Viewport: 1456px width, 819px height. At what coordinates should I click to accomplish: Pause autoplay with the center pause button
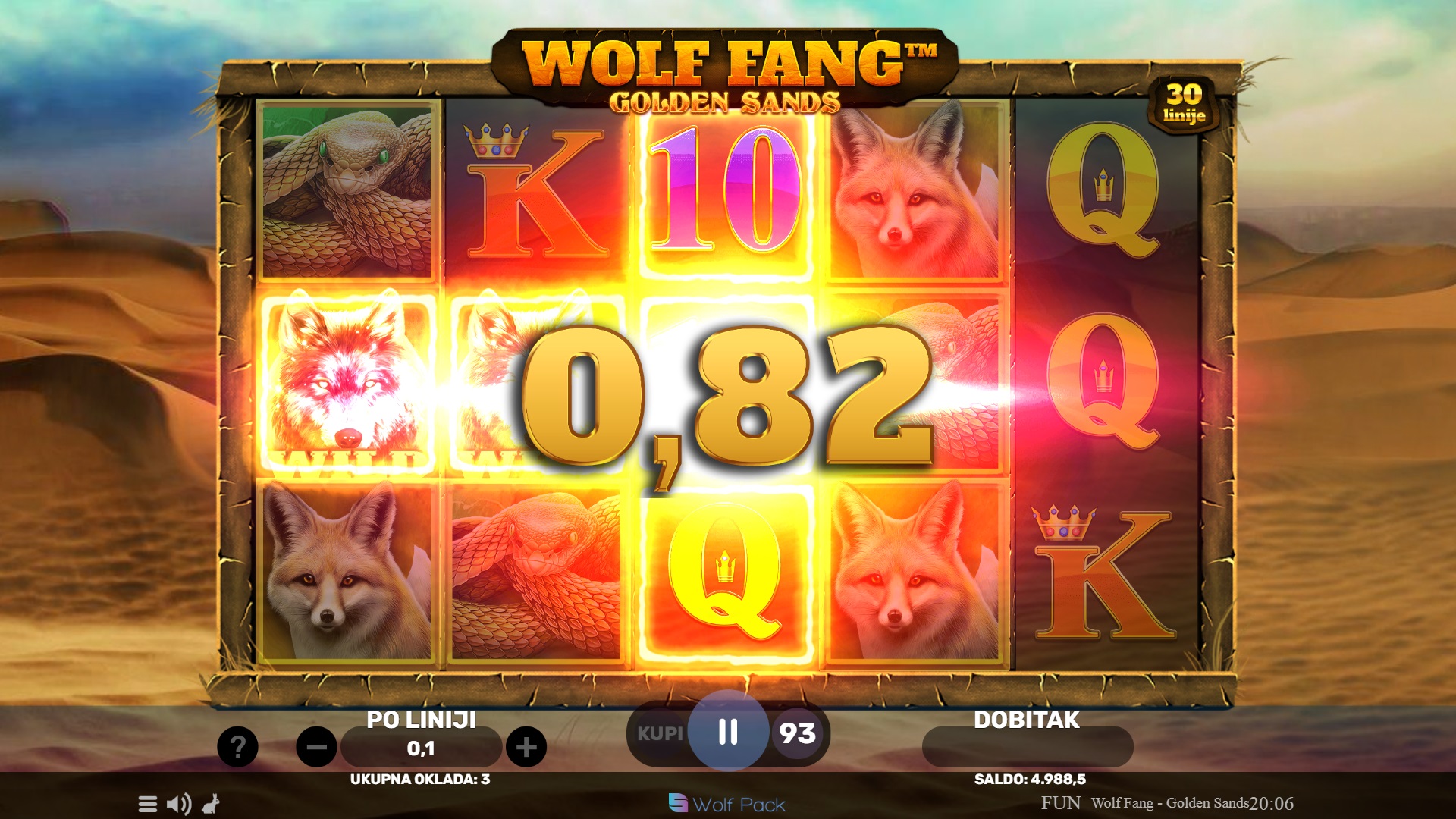point(728,732)
